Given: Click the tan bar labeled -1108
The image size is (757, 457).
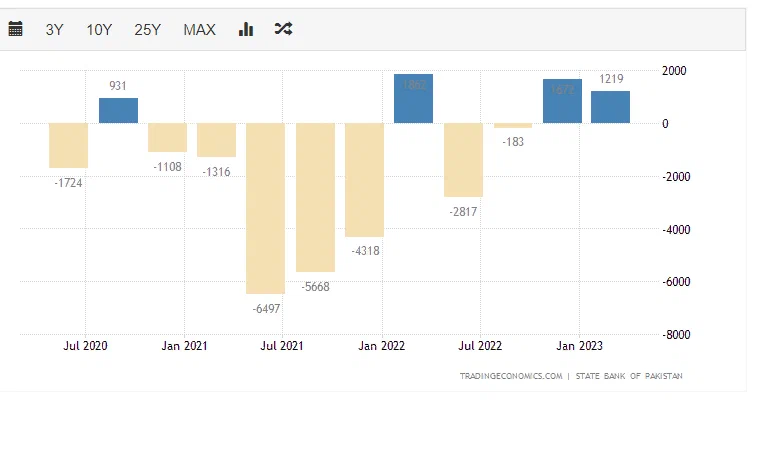Looking at the screenshot, I should point(168,137).
